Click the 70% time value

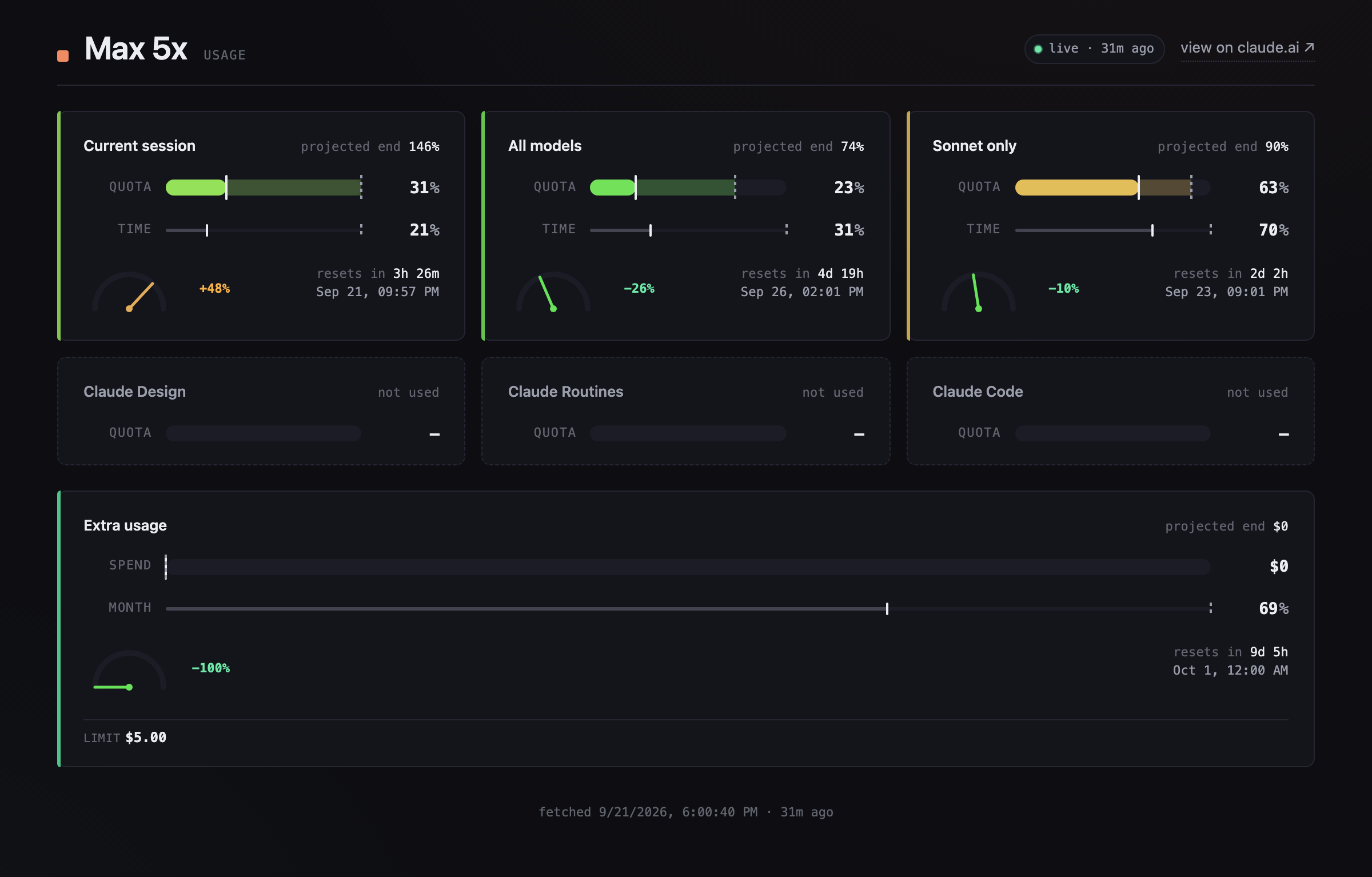point(1274,230)
